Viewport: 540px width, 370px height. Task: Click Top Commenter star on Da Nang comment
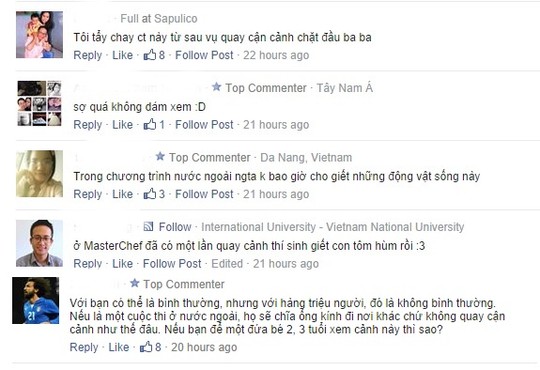click(160, 156)
